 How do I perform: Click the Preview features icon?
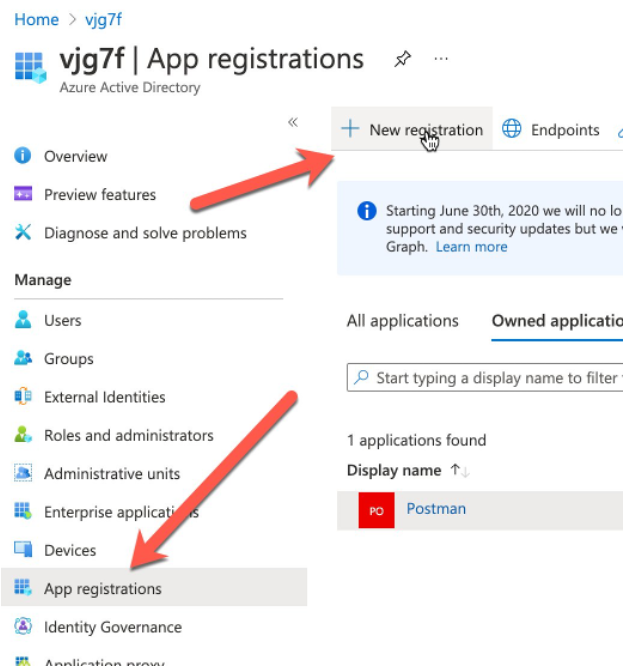pos(24,195)
